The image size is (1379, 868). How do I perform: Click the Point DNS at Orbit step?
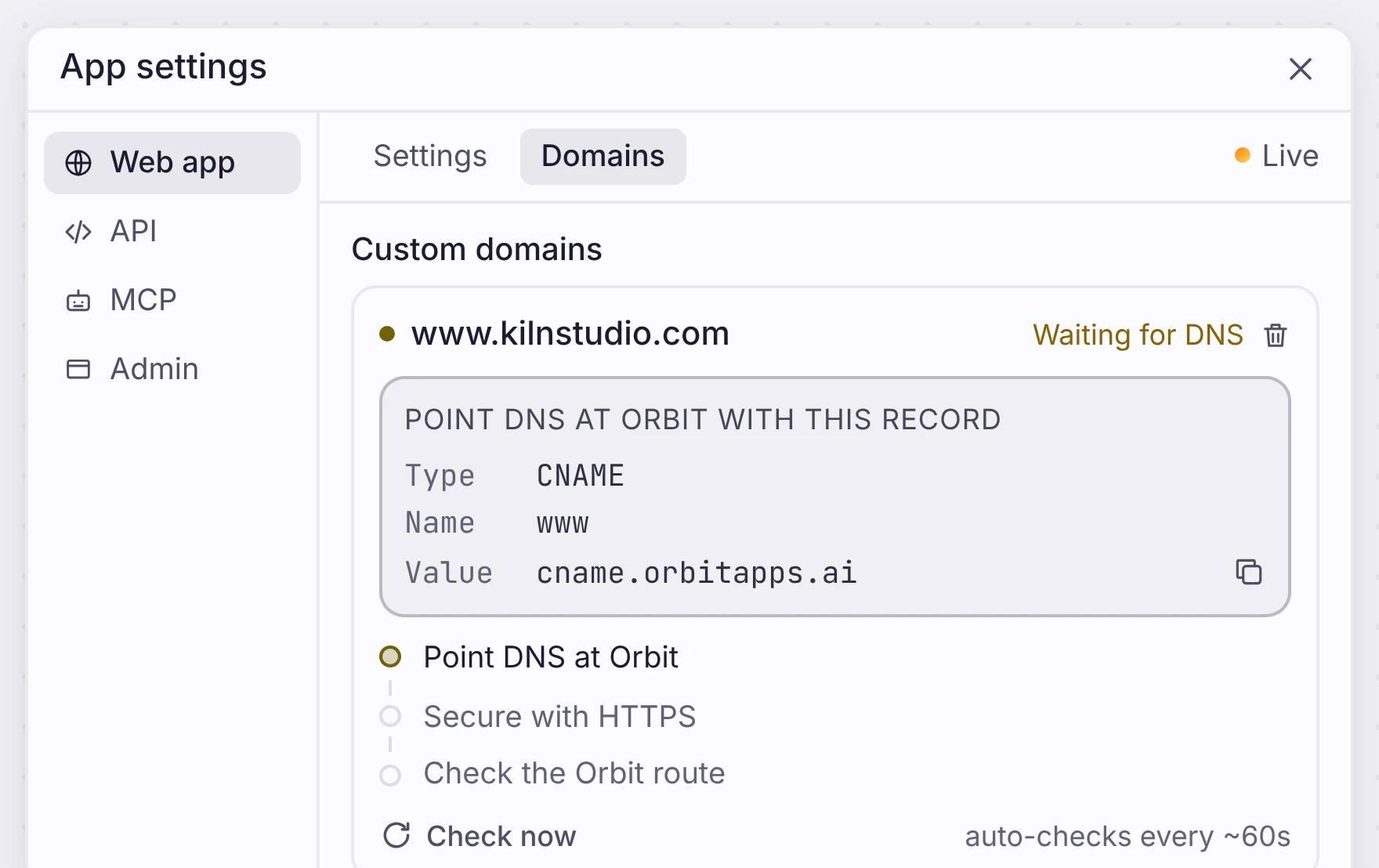coord(551,657)
